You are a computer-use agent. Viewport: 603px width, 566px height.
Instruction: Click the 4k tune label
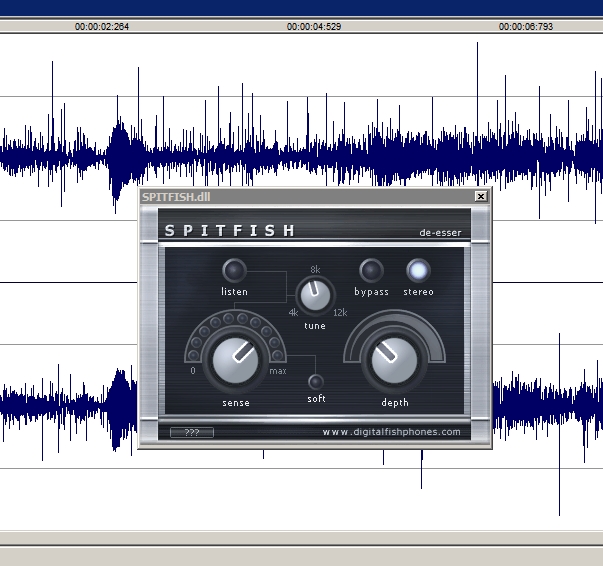293,313
